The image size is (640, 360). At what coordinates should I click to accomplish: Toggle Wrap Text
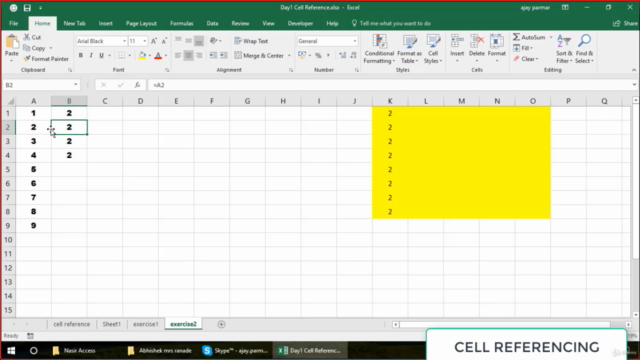[251, 41]
